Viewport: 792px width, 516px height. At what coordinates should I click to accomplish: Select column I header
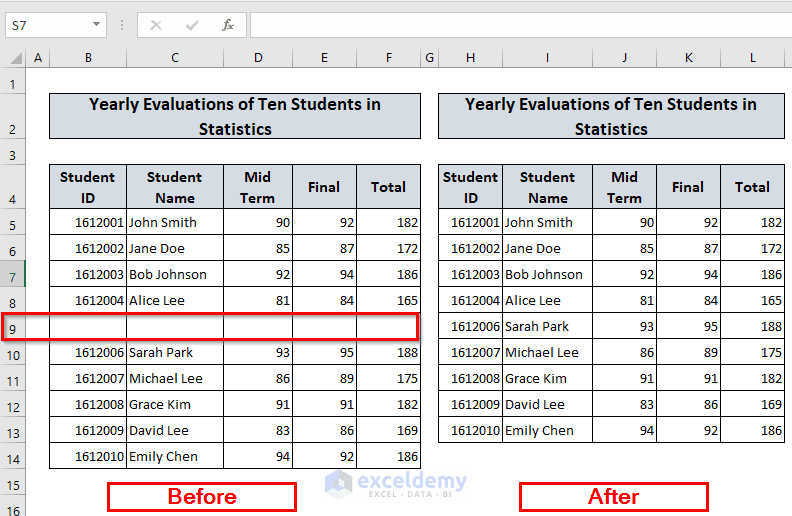(548, 58)
